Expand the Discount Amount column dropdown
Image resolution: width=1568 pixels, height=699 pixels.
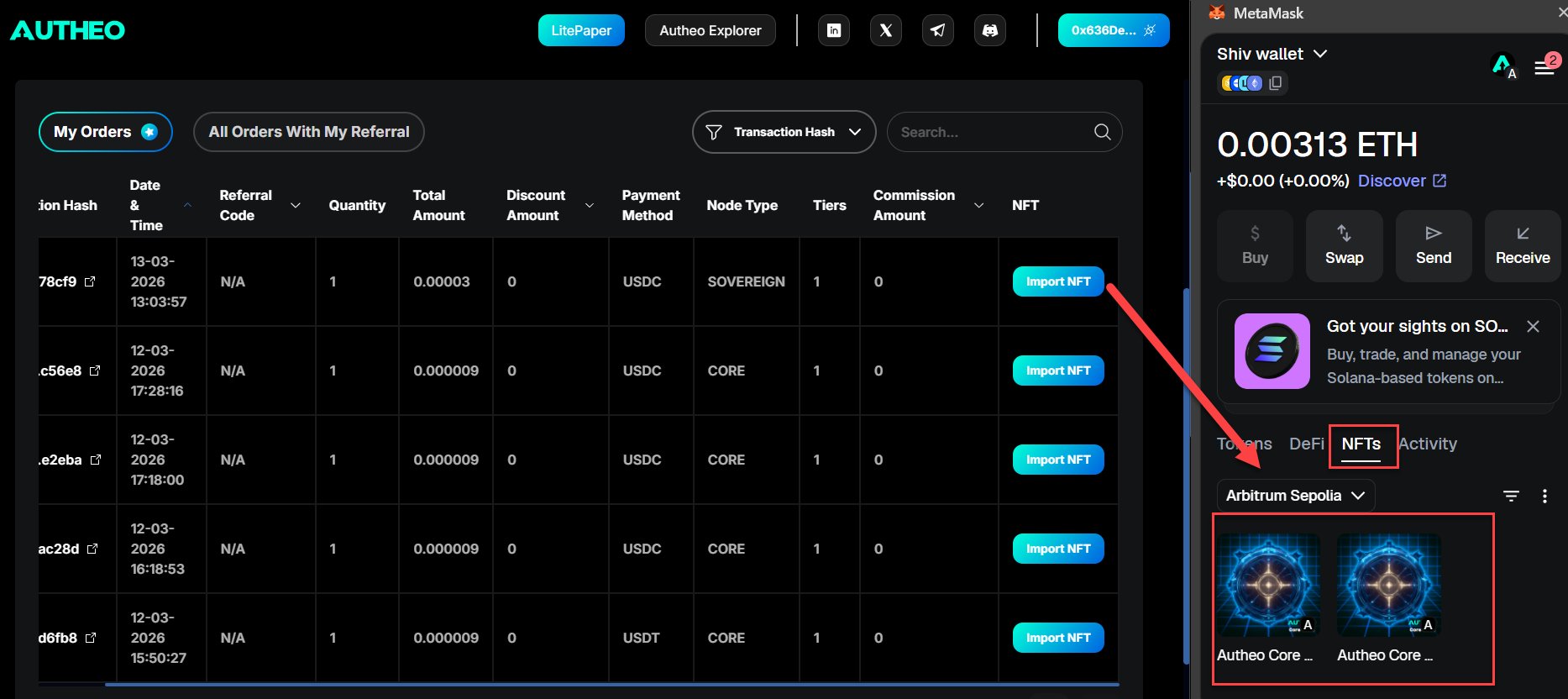[590, 205]
